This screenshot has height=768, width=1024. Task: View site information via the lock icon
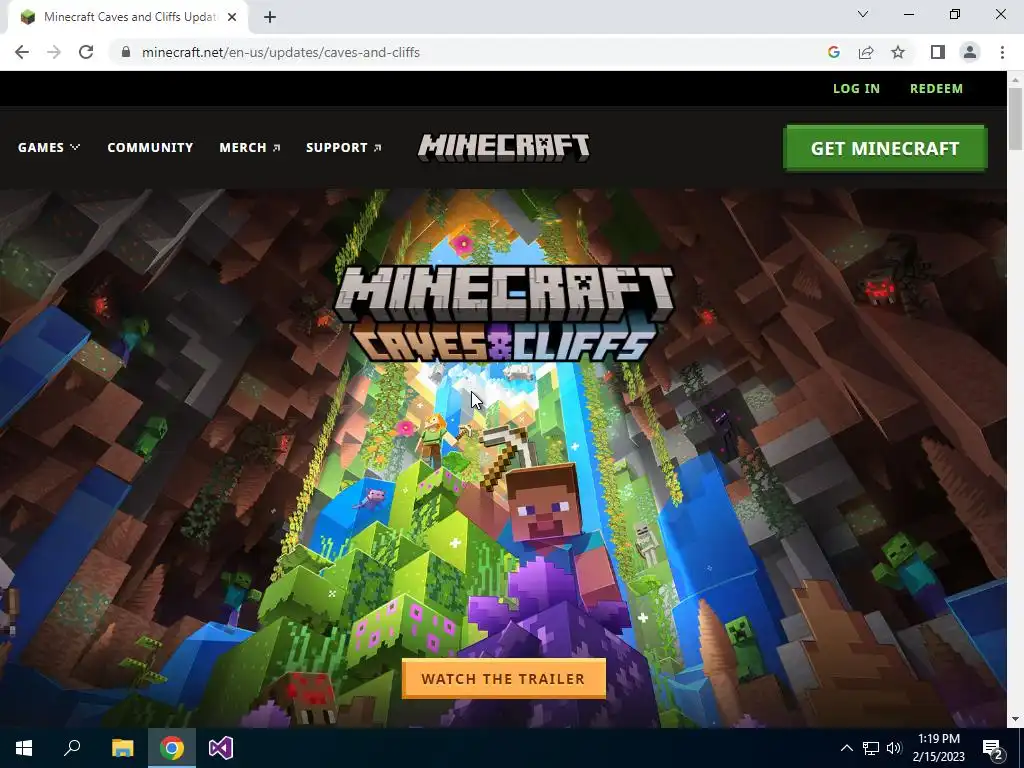tap(126, 52)
